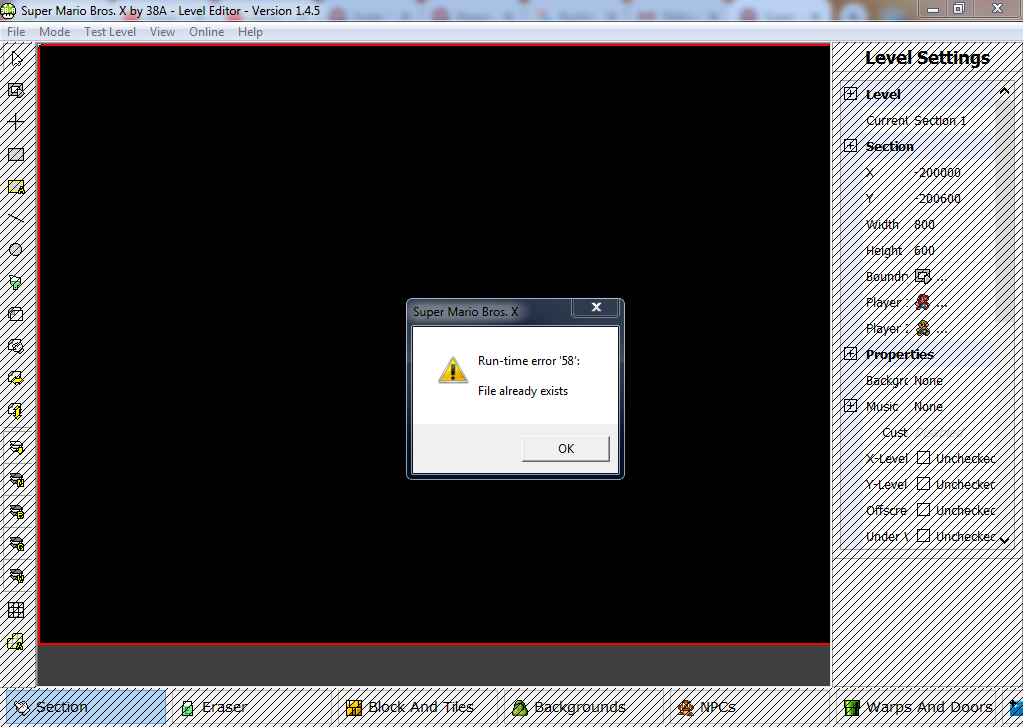Click the Current Section 1 row
This screenshot has height=727, width=1023.
tap(916, 120)
